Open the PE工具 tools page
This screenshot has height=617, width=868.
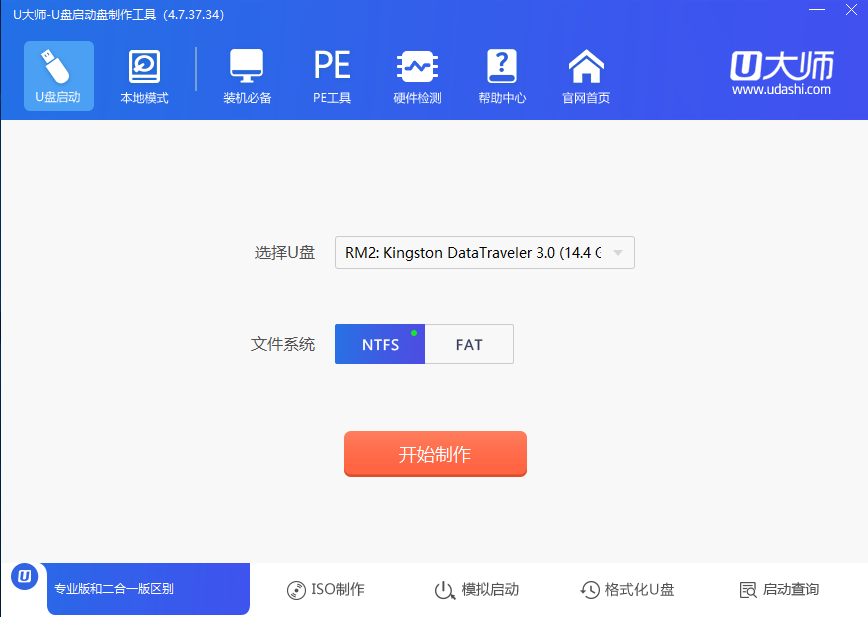click(332, 76)
